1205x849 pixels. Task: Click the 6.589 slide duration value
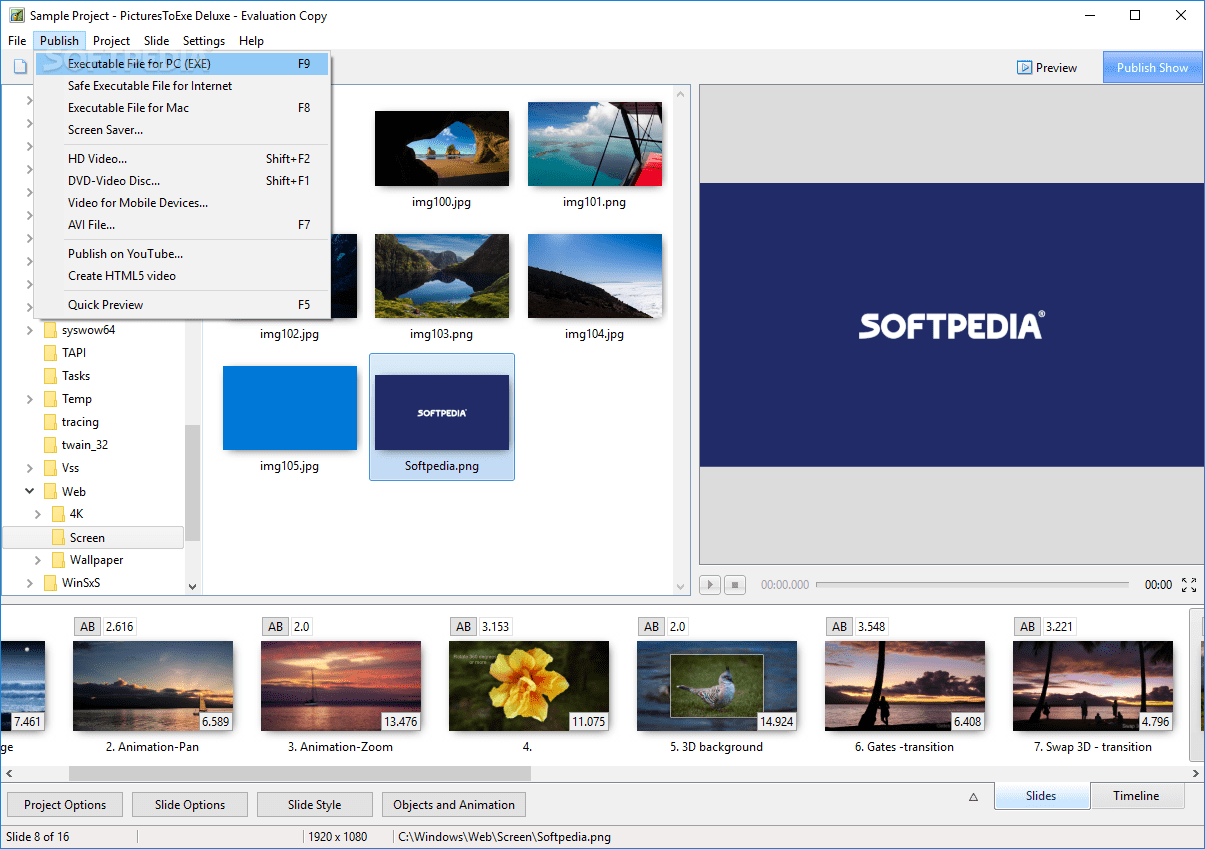point(215,721)
